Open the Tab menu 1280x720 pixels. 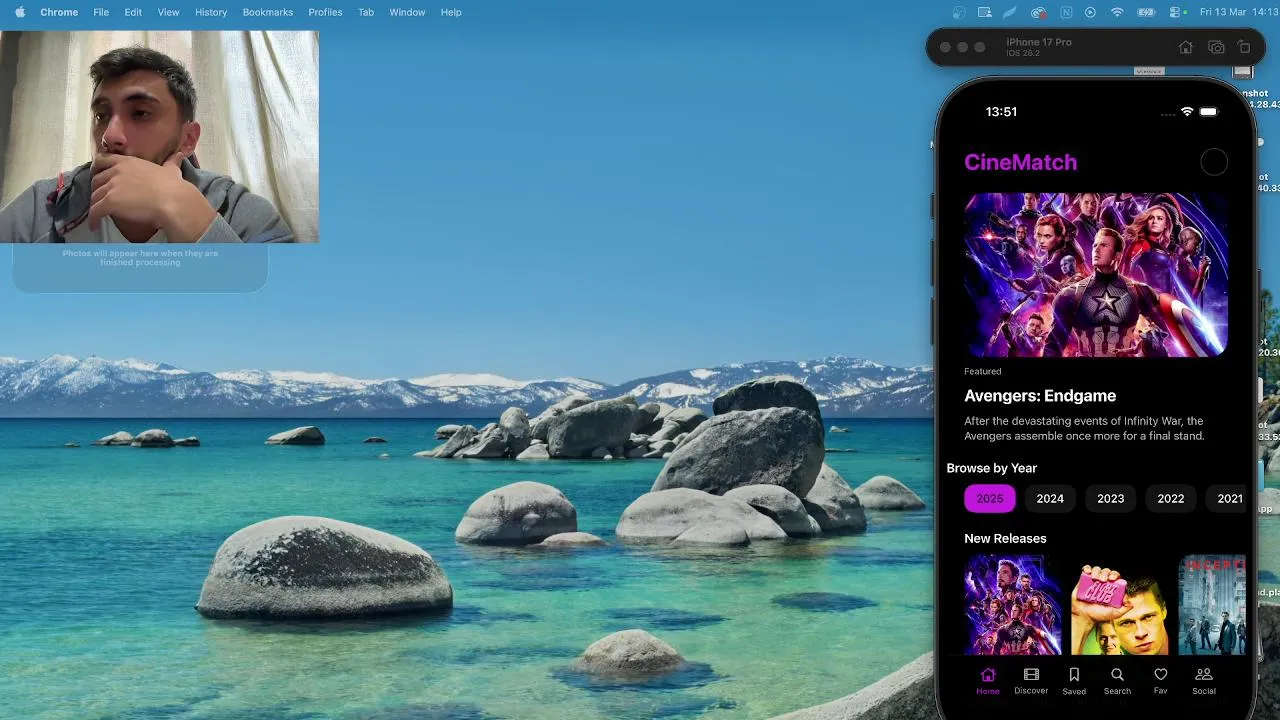(x=366, y=12)
